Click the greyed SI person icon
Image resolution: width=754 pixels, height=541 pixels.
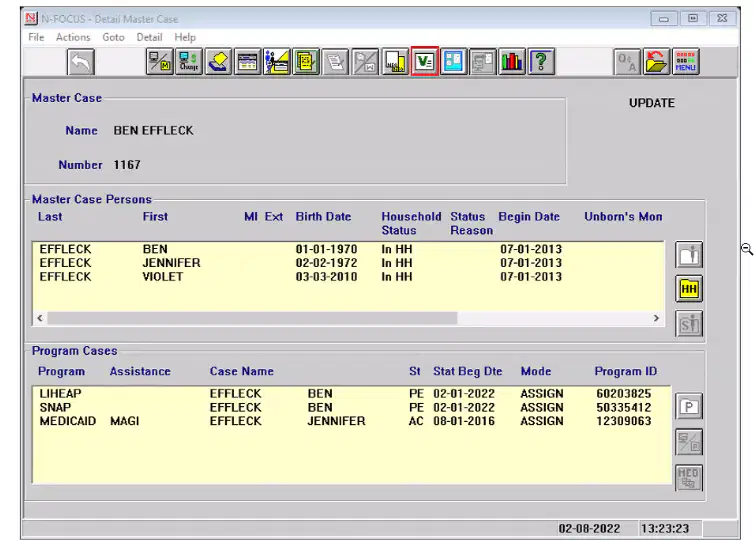(689, 324)
